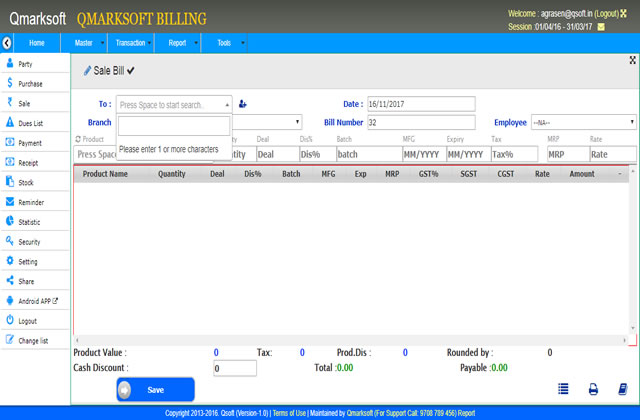Click the Security key icon

(10, 241)
